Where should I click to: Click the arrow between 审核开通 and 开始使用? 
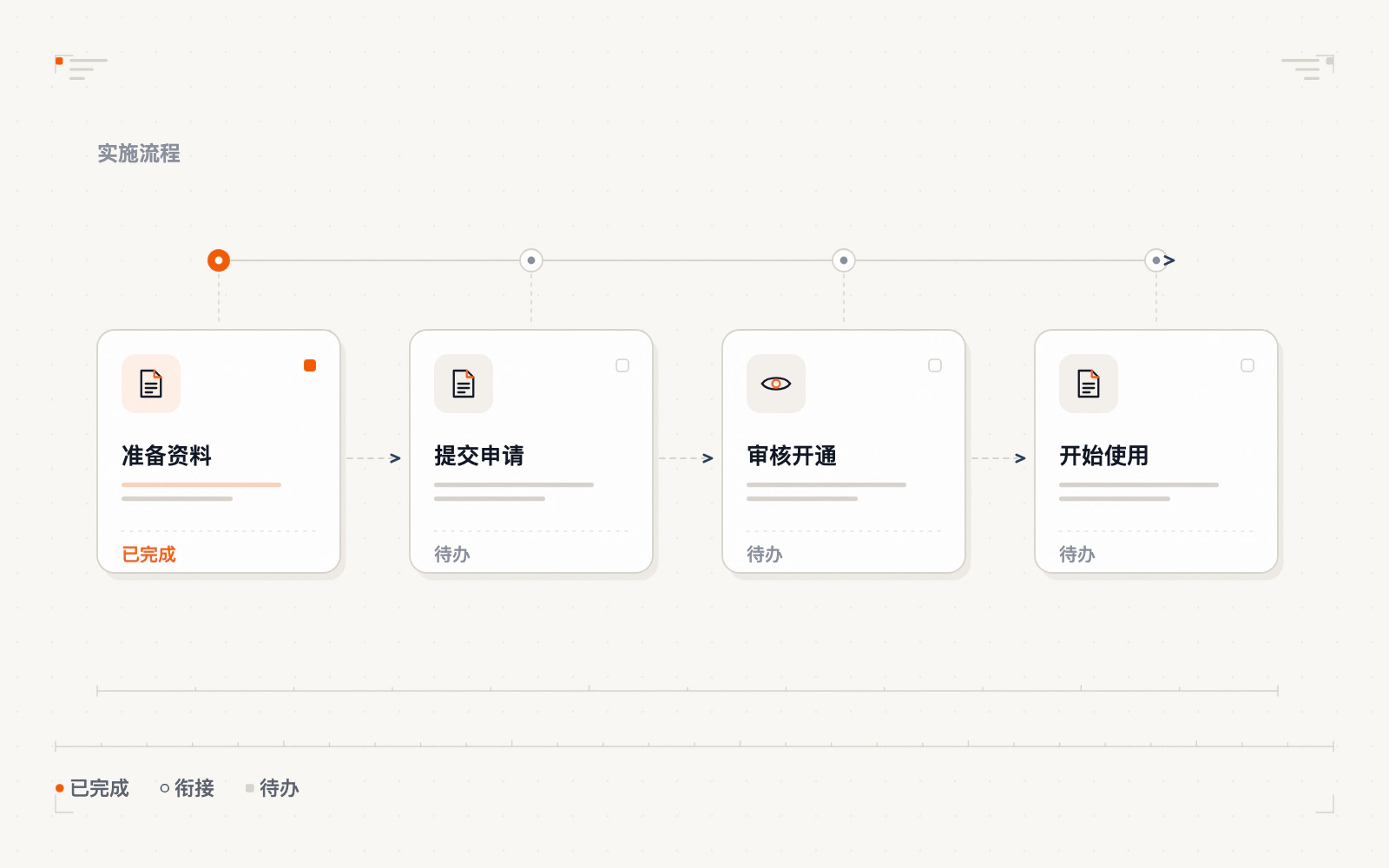(x=999, y=458)
